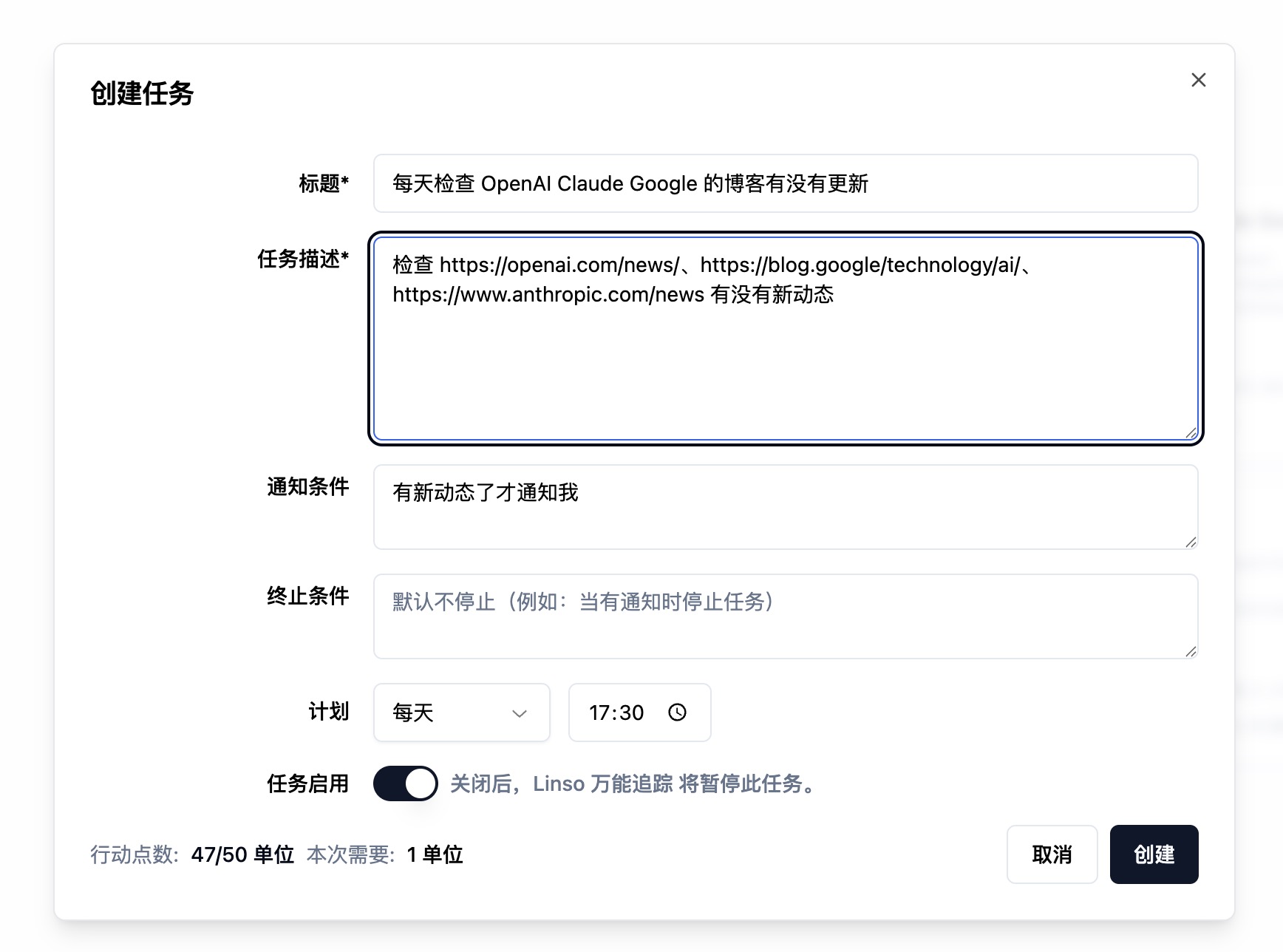This screenshot has width=1283, height=952.
Task: Focus the 标题 input field
Action: tap(786, 183)
